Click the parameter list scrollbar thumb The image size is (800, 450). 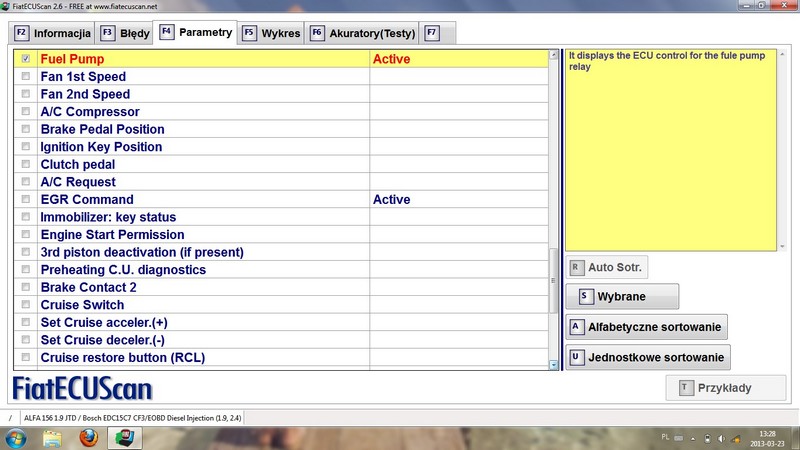554,281
